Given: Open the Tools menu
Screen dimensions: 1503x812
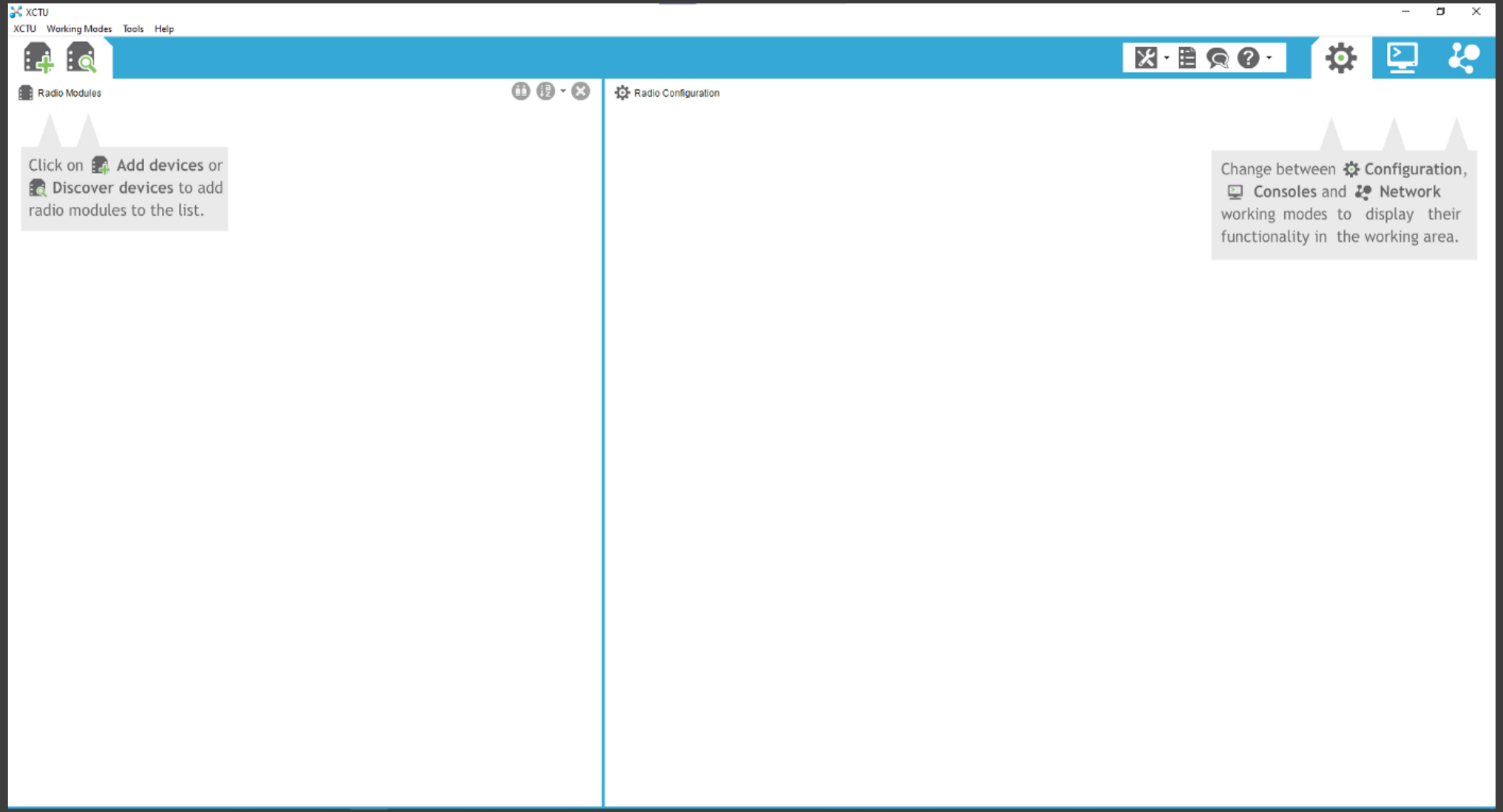Looking at the screenshot, I should point(133,29).
